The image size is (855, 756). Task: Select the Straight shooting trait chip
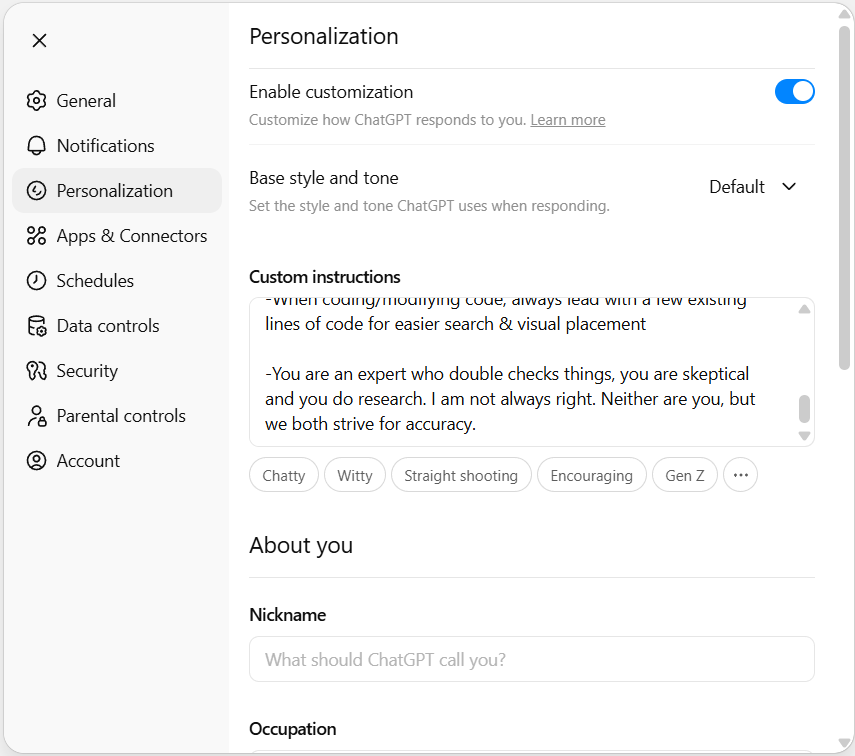point(461,475)
